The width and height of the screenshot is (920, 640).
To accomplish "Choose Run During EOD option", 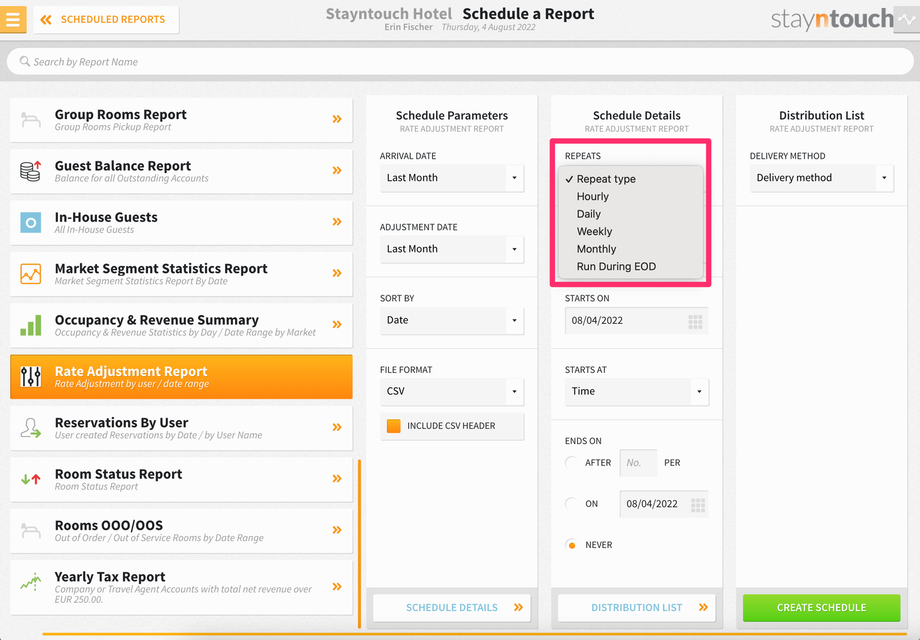I will [631, 266].
